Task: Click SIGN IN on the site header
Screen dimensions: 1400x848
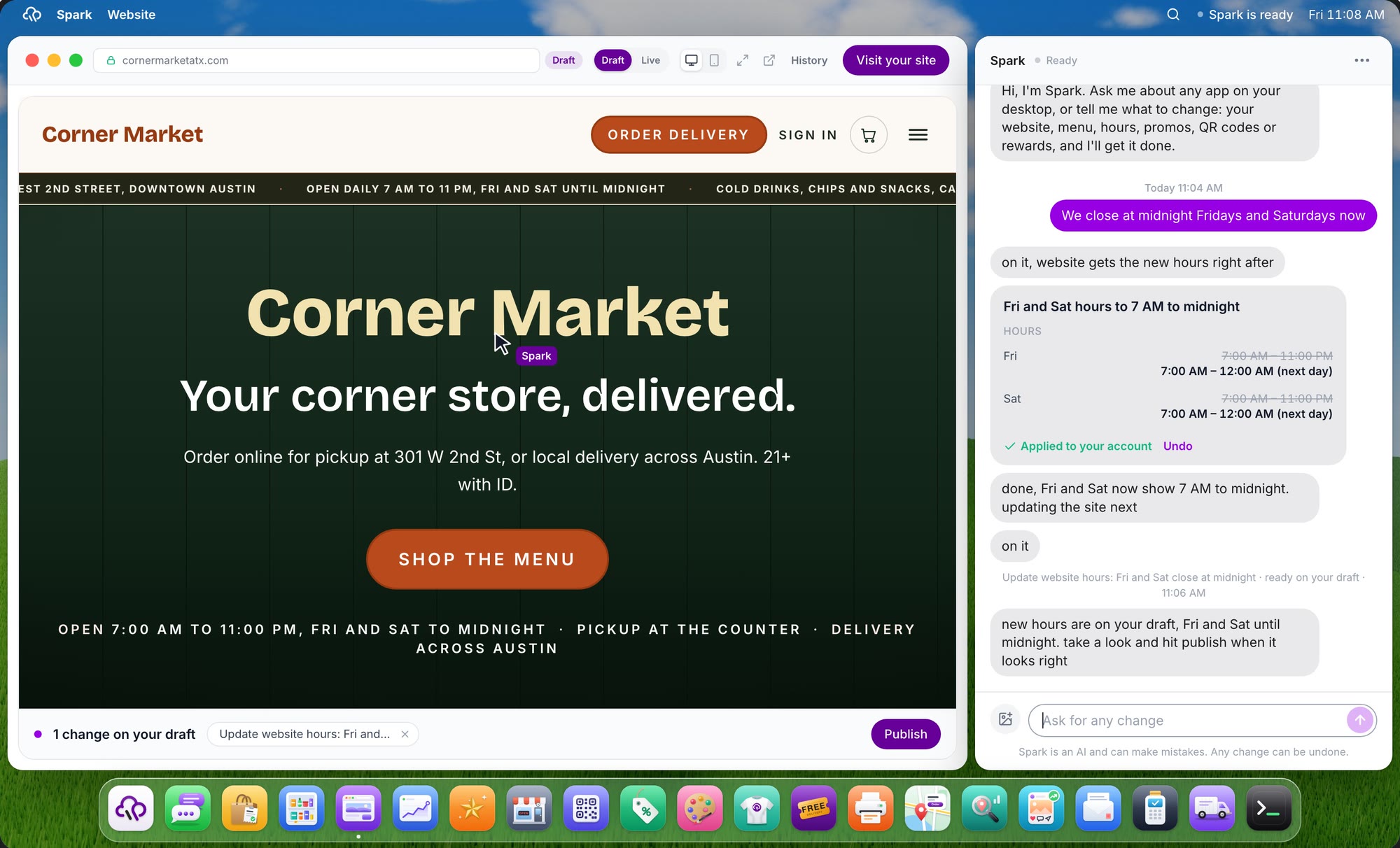Action: click(x=808, y=135)
